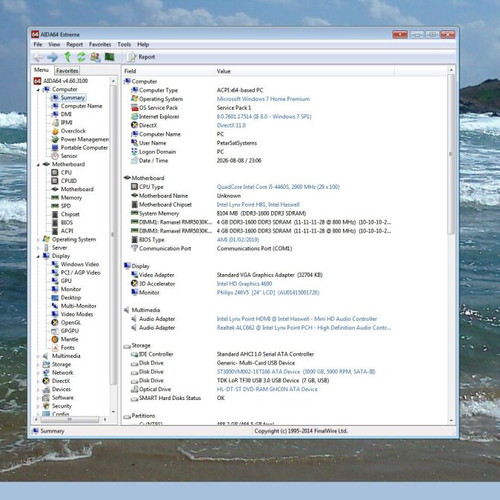Select Chipset tree item
Viewport: 500px width, 500px height.
pyautogui.click(x=70, y=214)
